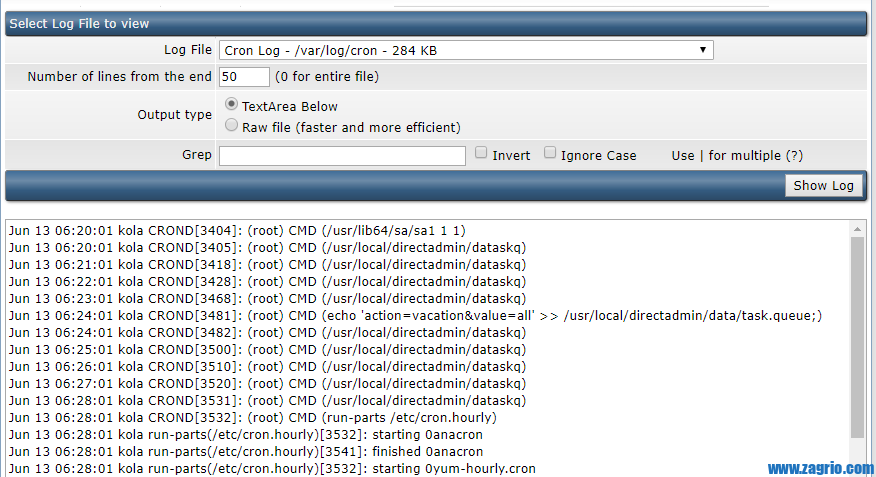Click the arrow on the Cron Log combo box
The image size is (876, 477).
click(x=703, y=50)
